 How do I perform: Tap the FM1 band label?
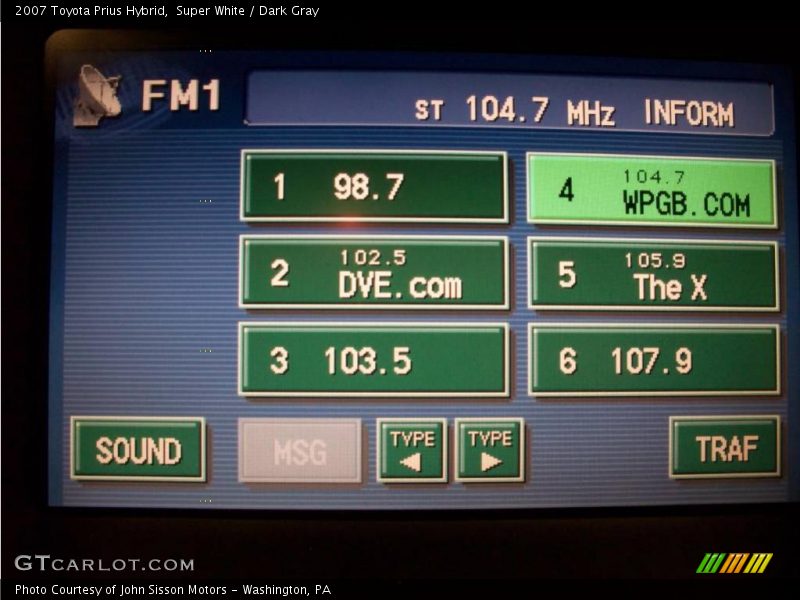(181, 95)
